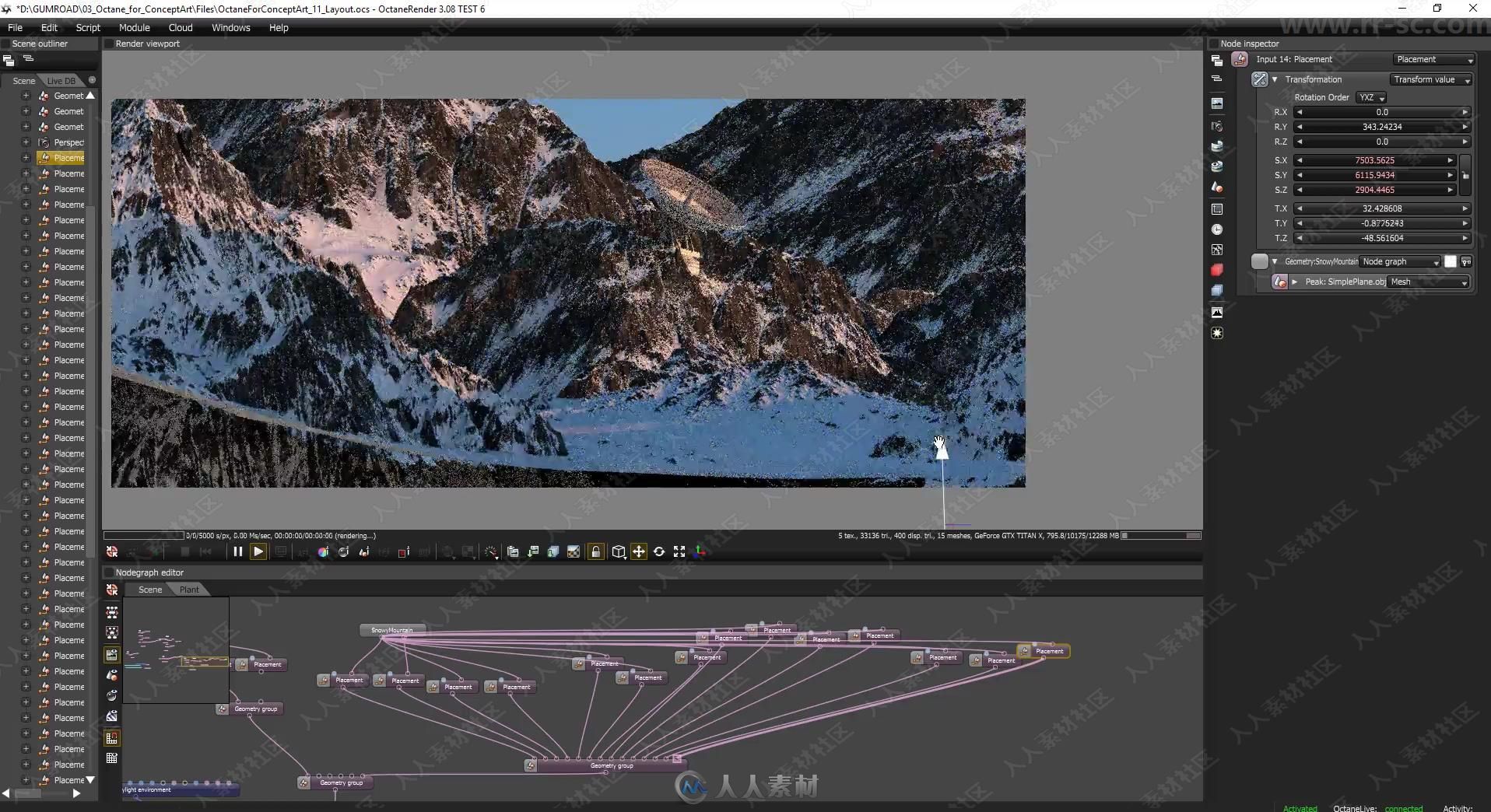Collapse the Transformation section
The width and height of the screenshot is (1491, 812).
(x=1275, y=79)
